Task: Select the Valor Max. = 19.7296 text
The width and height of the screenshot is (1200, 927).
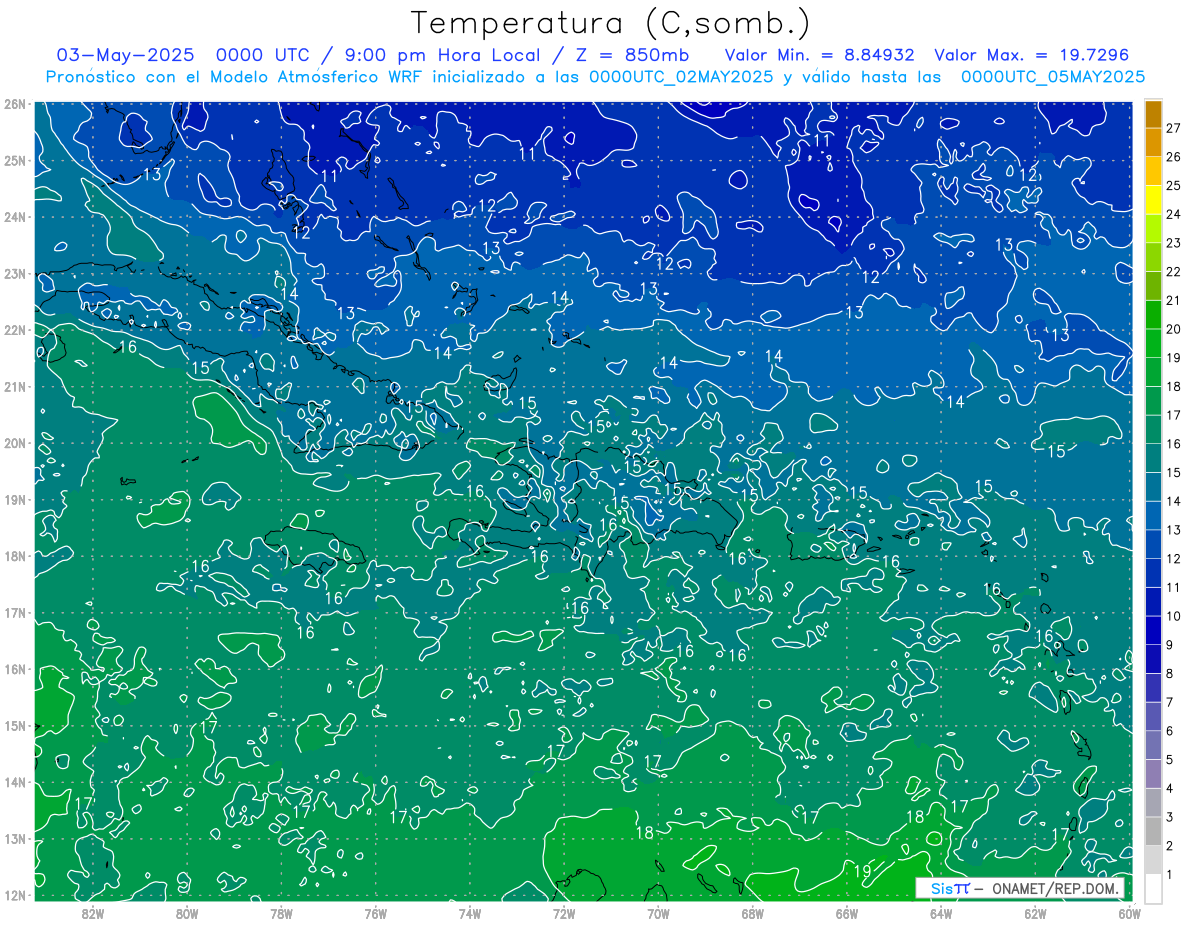Action: [1032, 55]
